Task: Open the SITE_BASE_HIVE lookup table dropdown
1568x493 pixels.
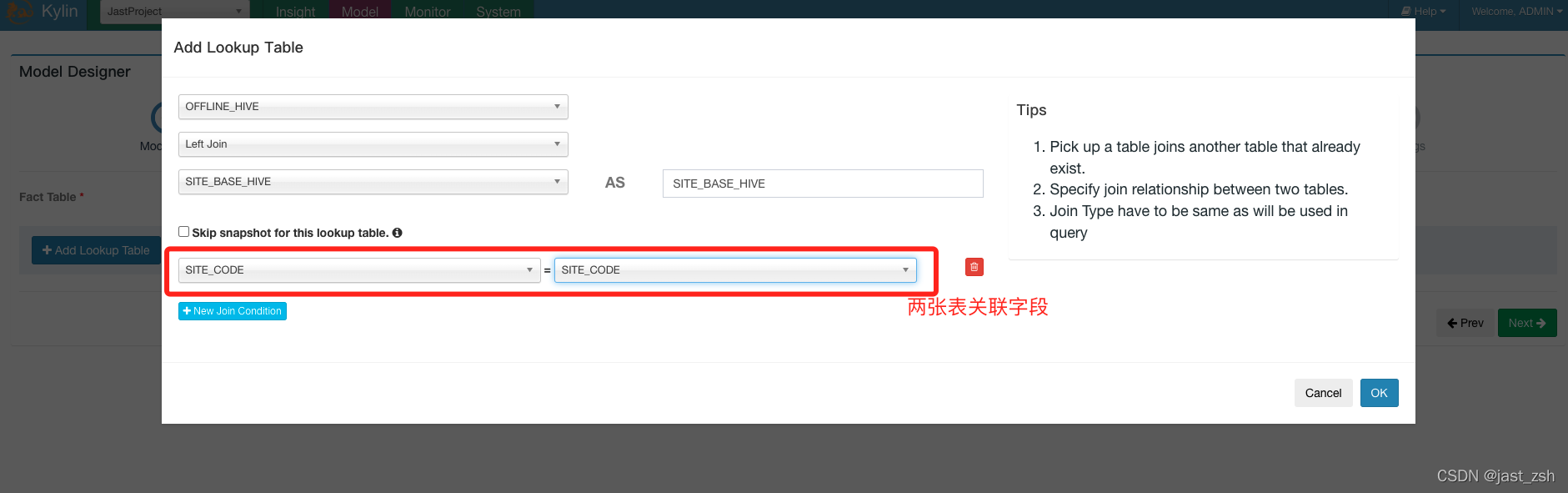Action: [373, 182]
